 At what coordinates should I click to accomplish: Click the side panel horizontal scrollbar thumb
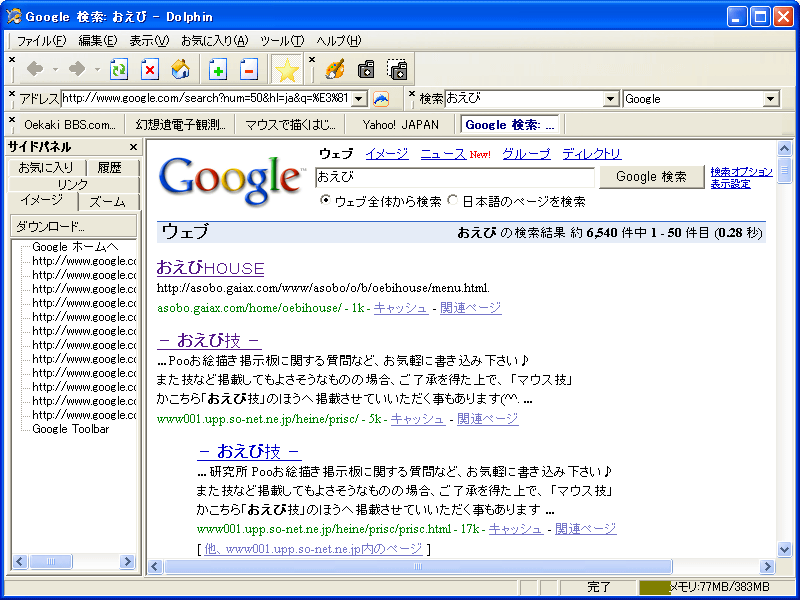(51, 562)
